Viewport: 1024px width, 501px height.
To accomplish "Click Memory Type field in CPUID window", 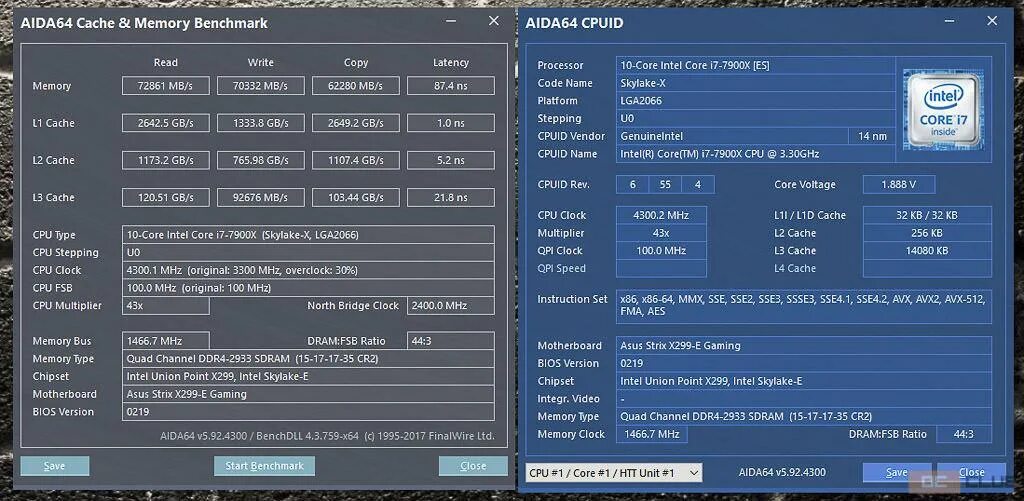I will pyautogui.click(x=804, y=416).
